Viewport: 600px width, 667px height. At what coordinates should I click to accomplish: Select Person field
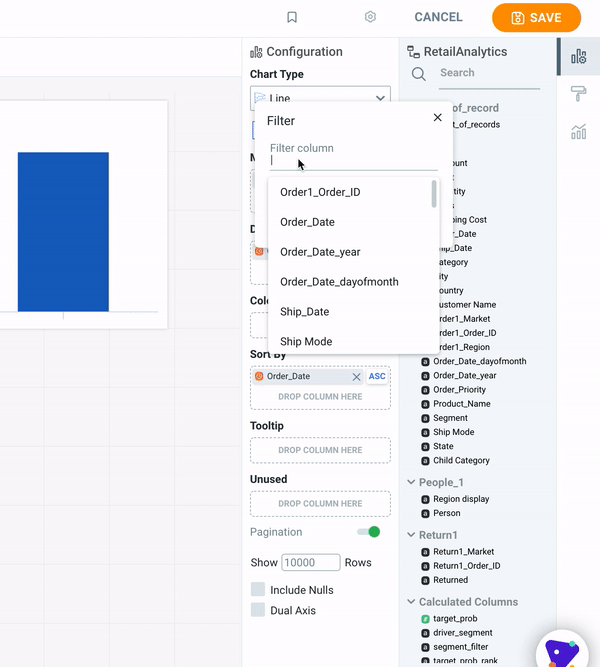pos(447,513)
